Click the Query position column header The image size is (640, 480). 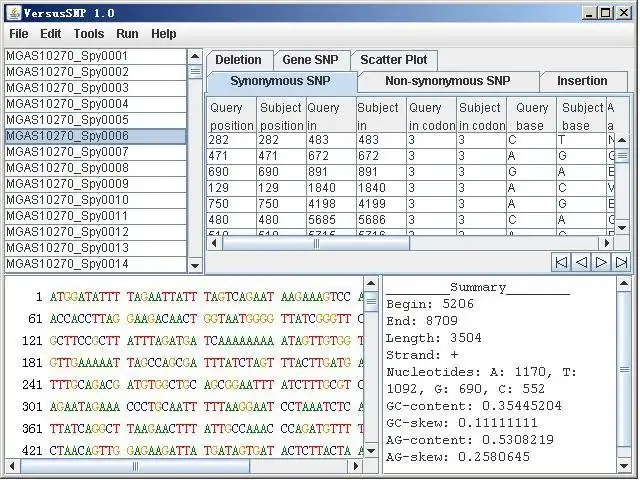(232, 116)
